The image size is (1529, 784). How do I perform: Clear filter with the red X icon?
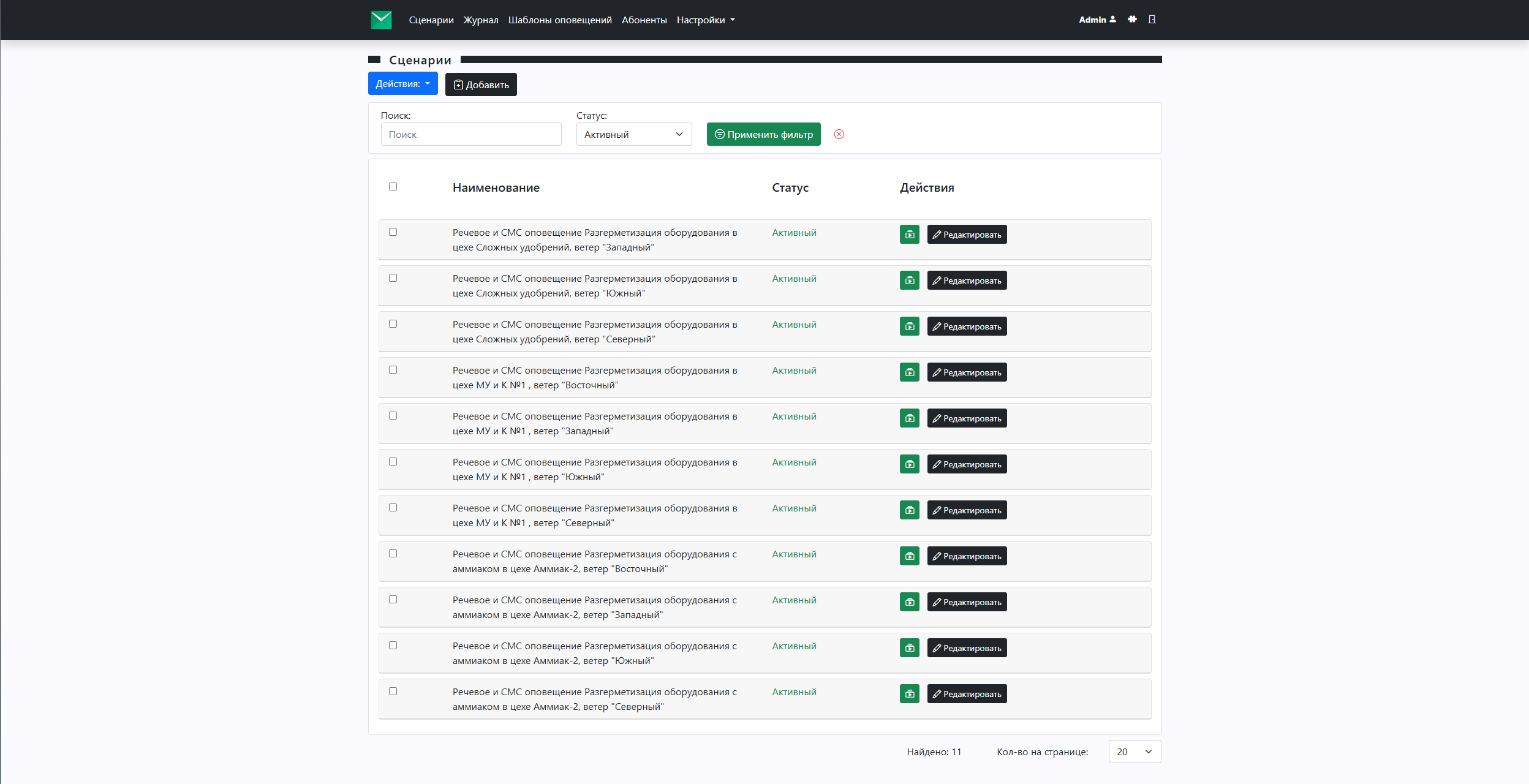coord(839,134)
